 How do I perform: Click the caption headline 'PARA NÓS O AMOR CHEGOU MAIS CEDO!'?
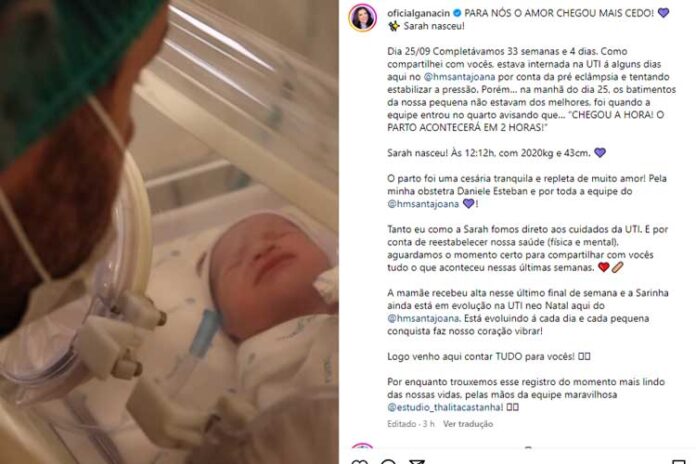[x=559, y=13]
